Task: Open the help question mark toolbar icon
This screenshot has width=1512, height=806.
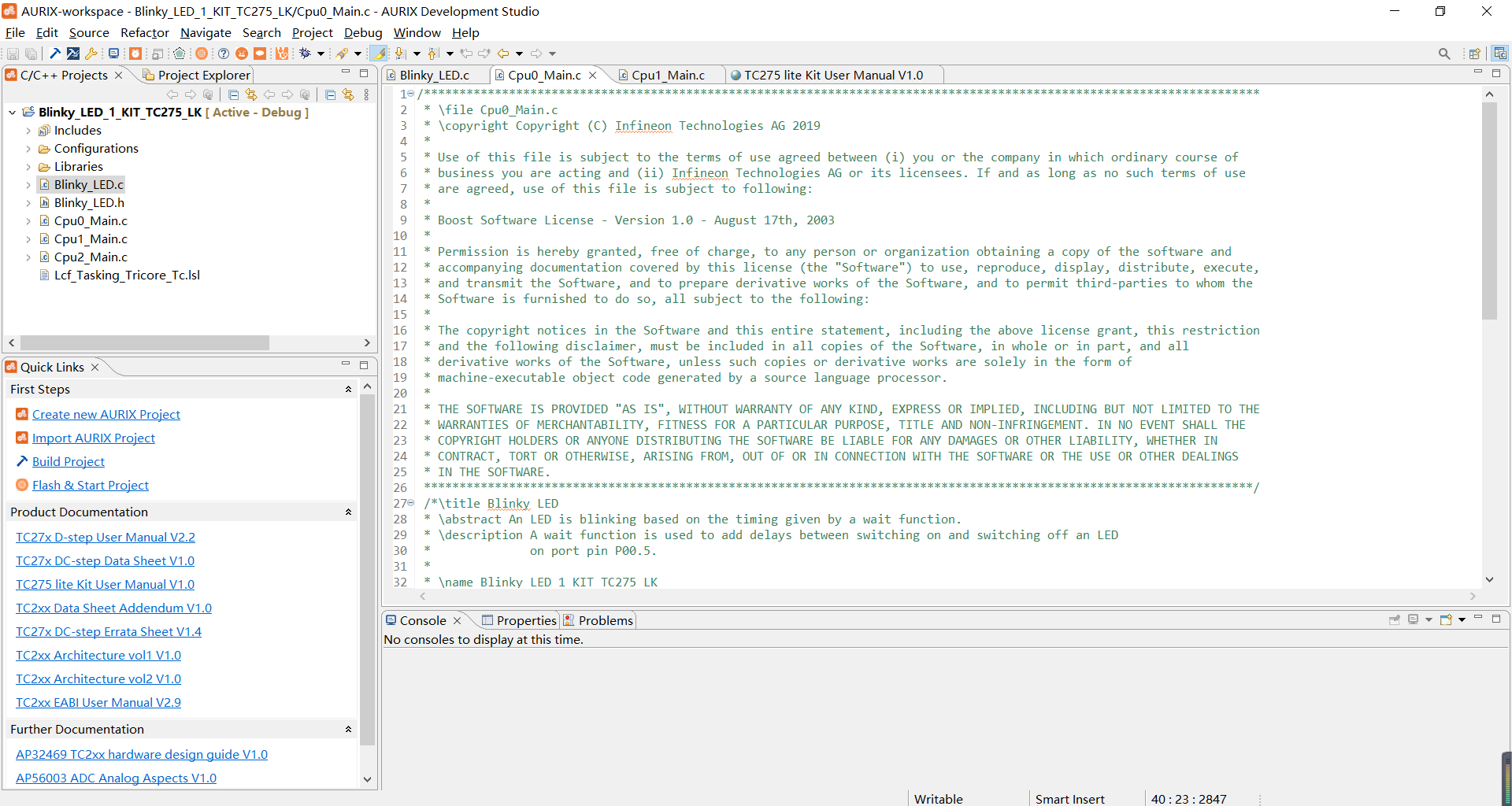Action: [224, 54]
